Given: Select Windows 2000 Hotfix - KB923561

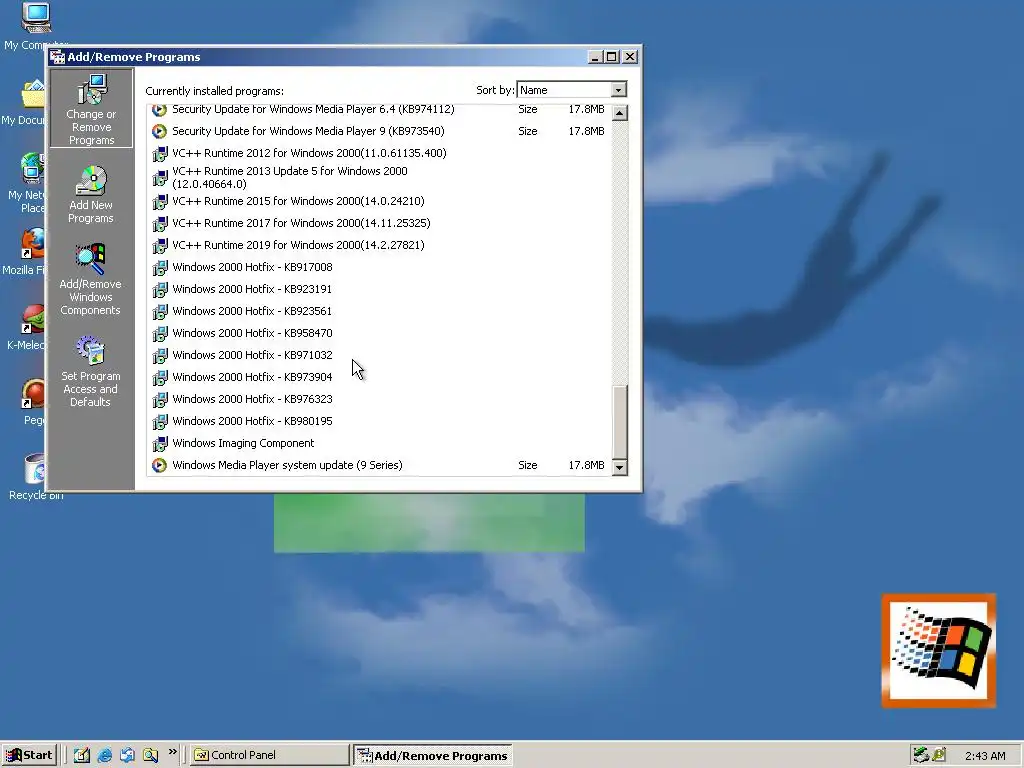Looking at the screenshot, I should point(379,312).
